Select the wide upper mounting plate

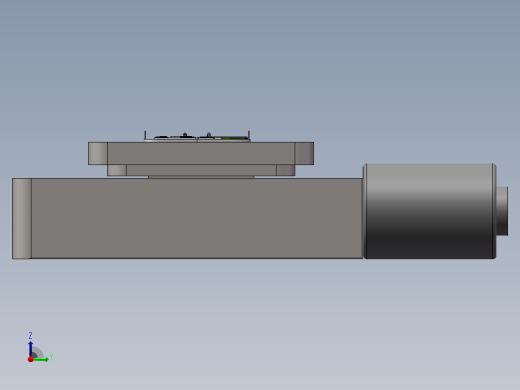tap(201, 153)
